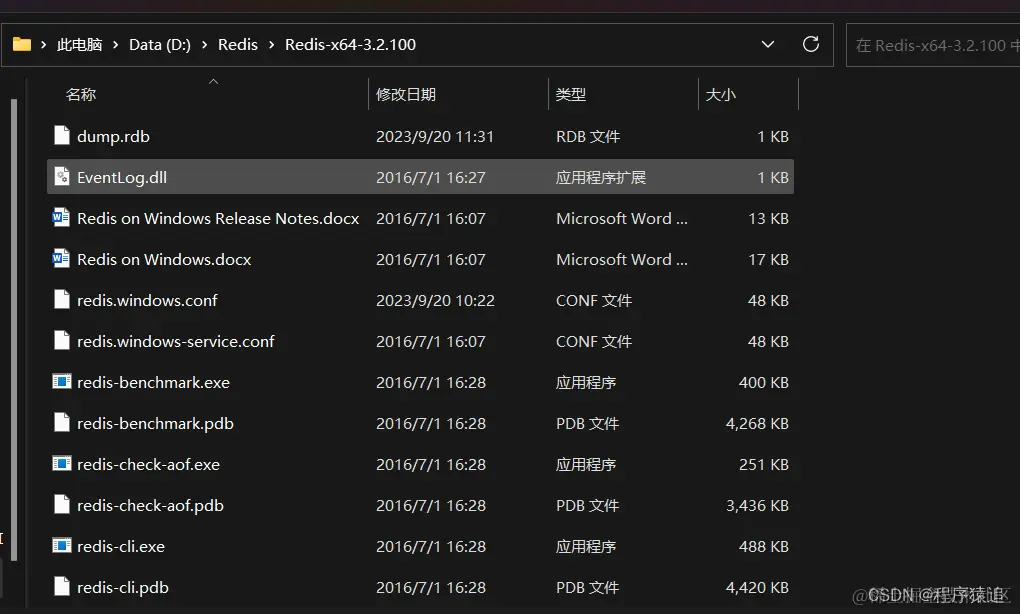Select redis-cli.pdb file name
The width and height of the screenshot is (1020, 614).
[123, 587]
